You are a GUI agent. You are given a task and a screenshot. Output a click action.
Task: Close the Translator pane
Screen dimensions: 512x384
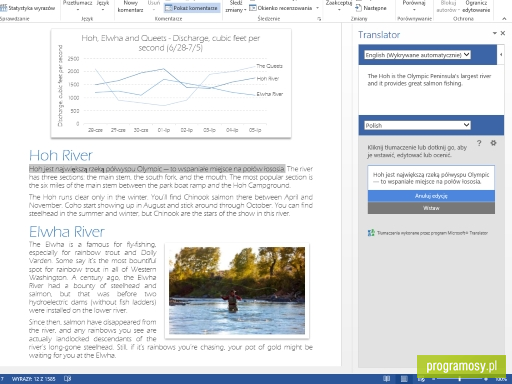tap(503, 33)
